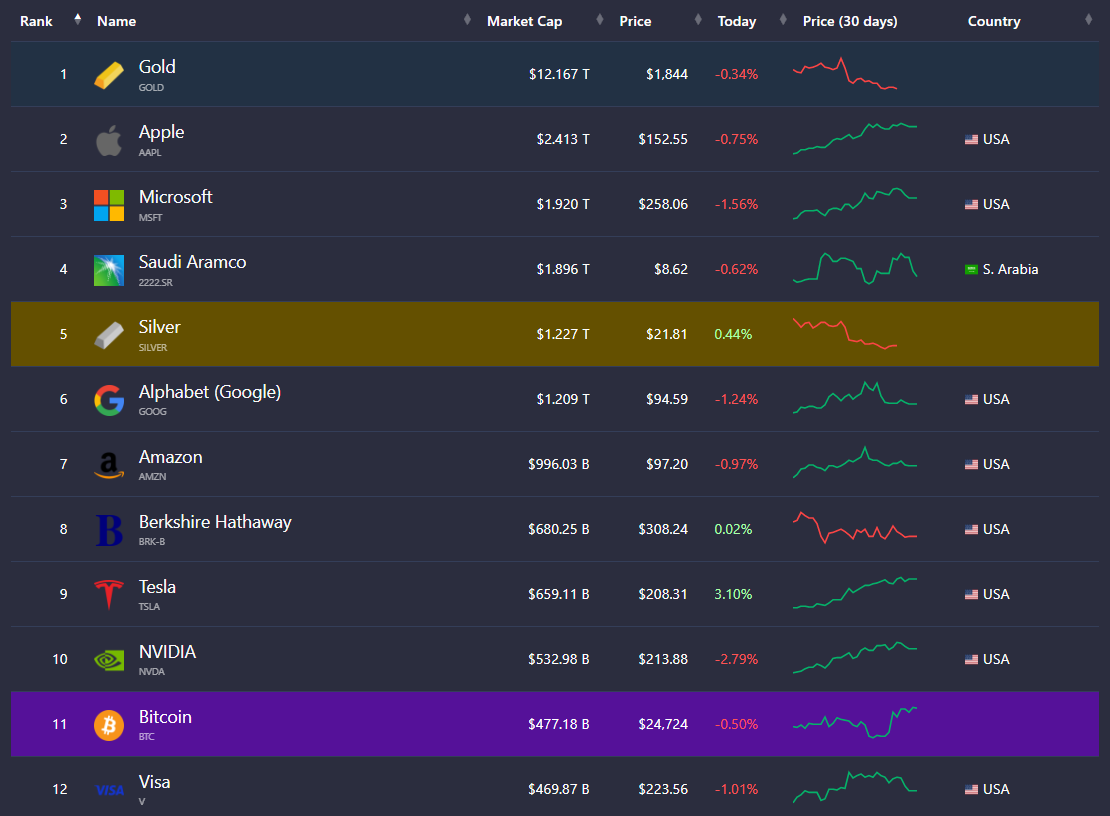Open the Visa company link
Screen dimensions: 1110x816
point(154,782)
